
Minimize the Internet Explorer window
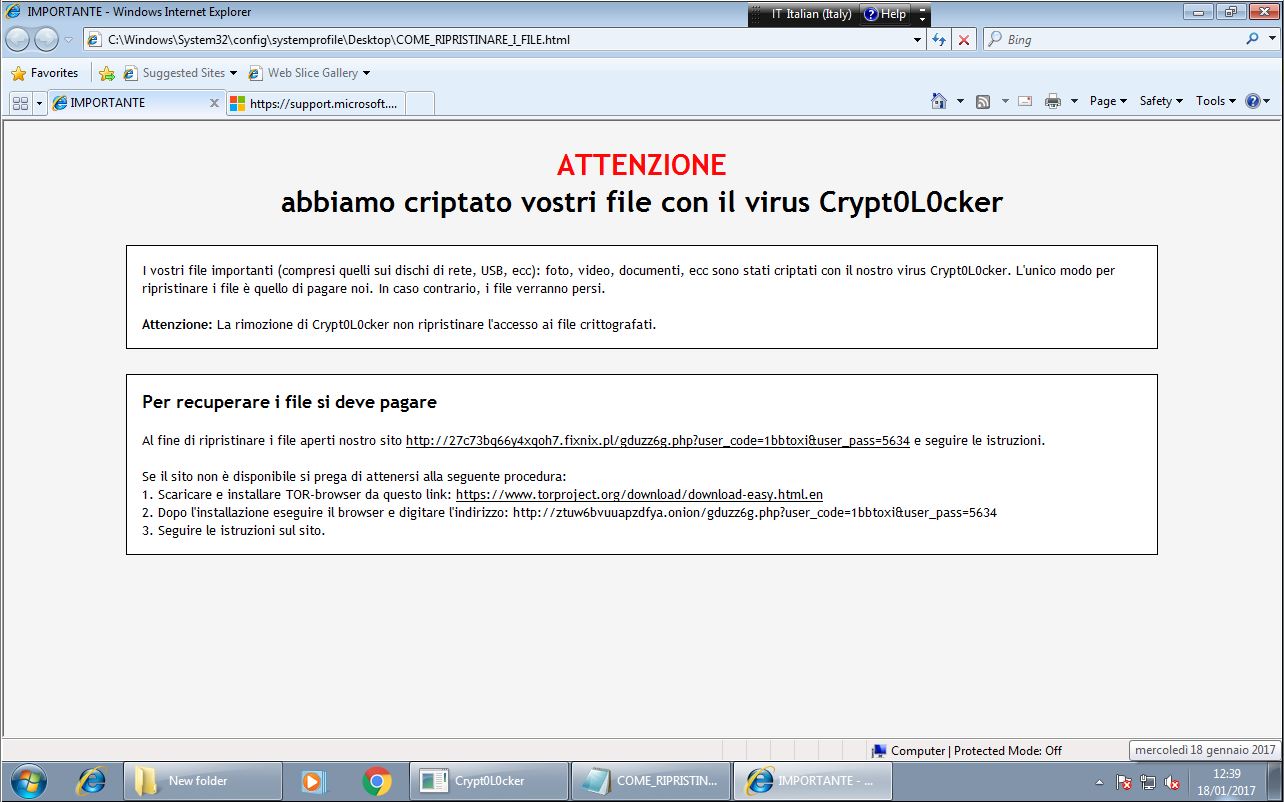[1198, 12]
